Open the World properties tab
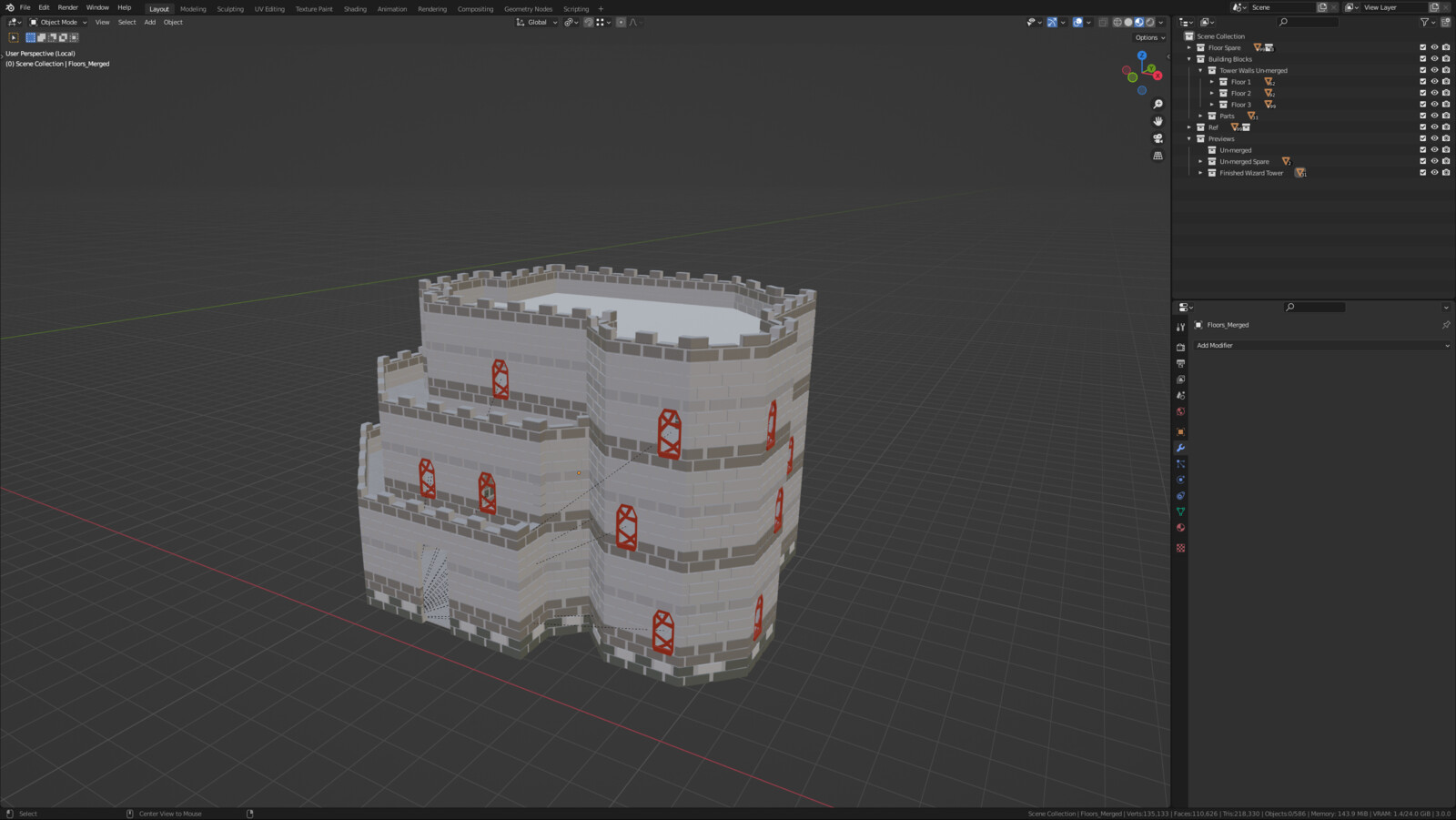1456x820 pixels. 1180,411
